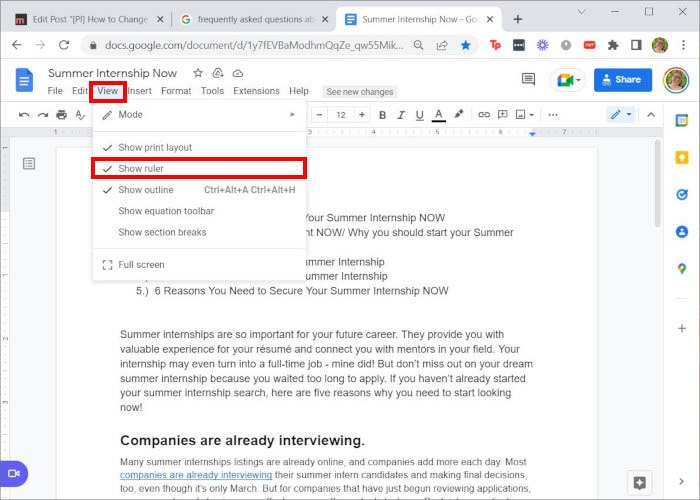700x500 pixels.
Task: Open the Insert menu
Action: tap(140, 91)
